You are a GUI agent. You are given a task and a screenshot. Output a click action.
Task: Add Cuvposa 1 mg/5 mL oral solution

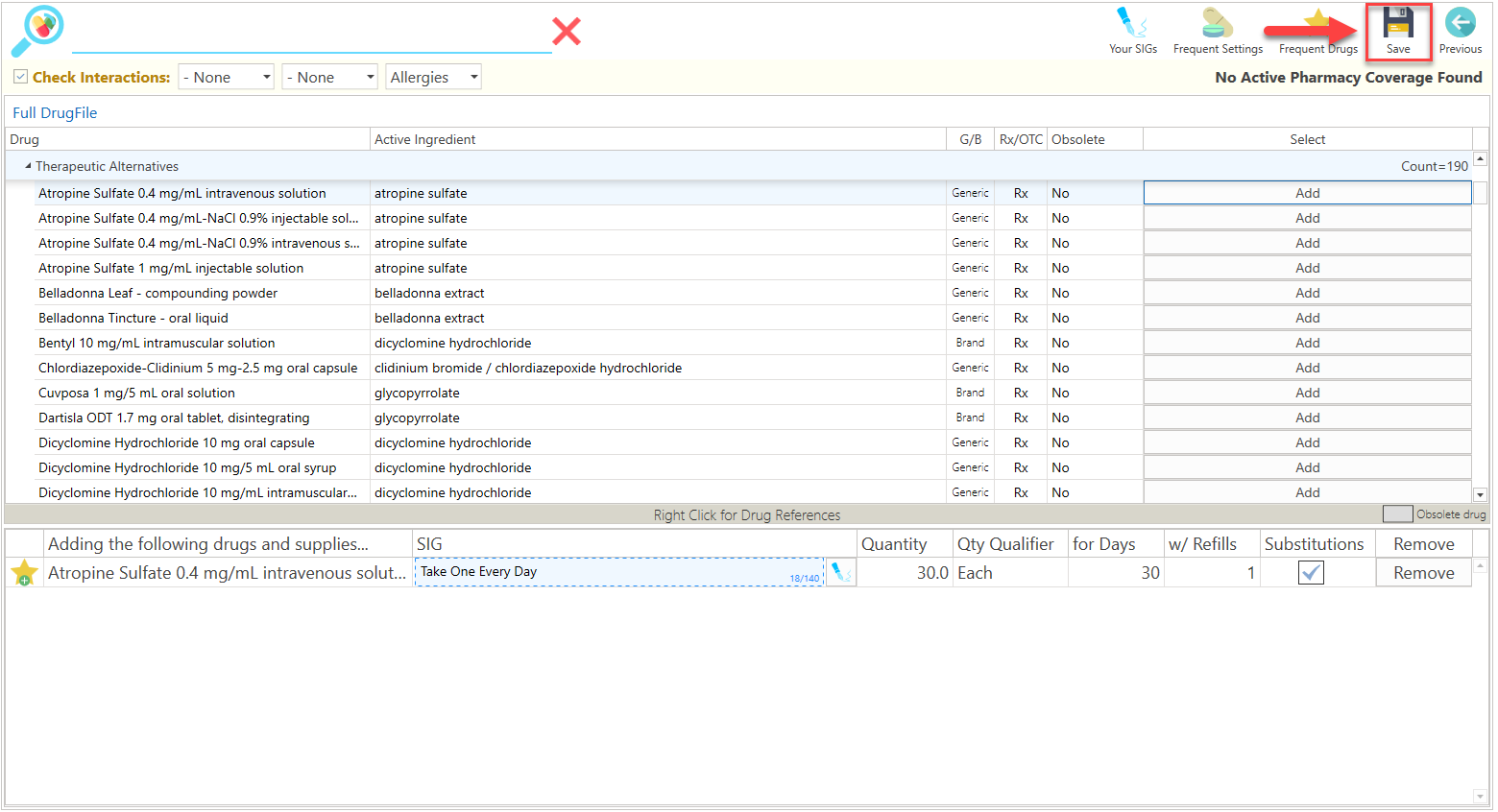(x=1307, y=393)
